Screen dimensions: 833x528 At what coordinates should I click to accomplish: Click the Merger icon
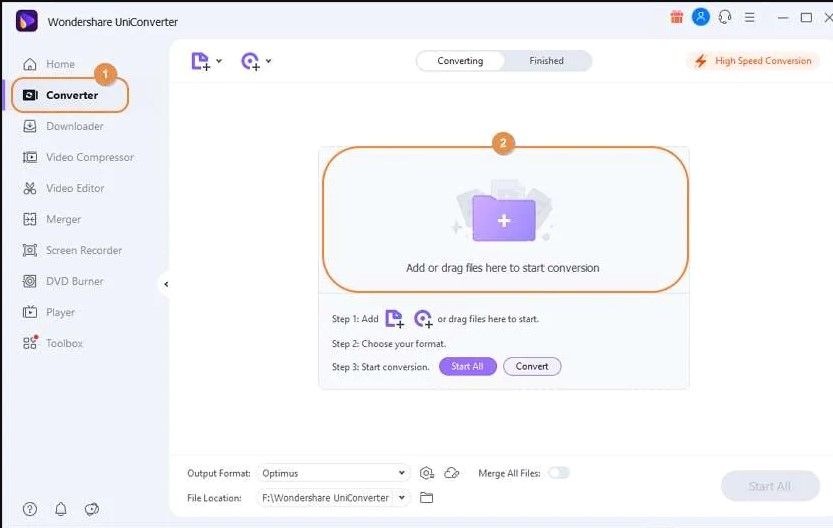pyautogui.click(x=30, y=219)
